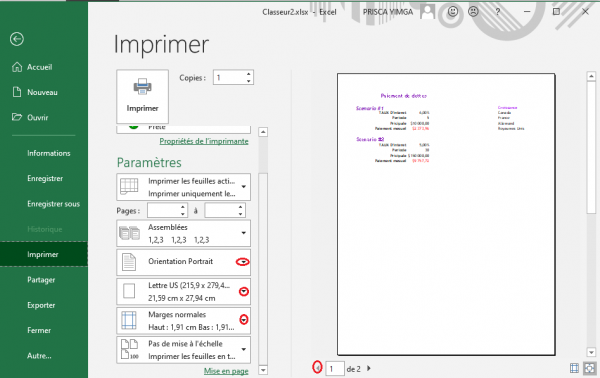Click the PRISCA YIMGA account name
The height and width of the screenshot is (378, 600).
pos(388,12)
